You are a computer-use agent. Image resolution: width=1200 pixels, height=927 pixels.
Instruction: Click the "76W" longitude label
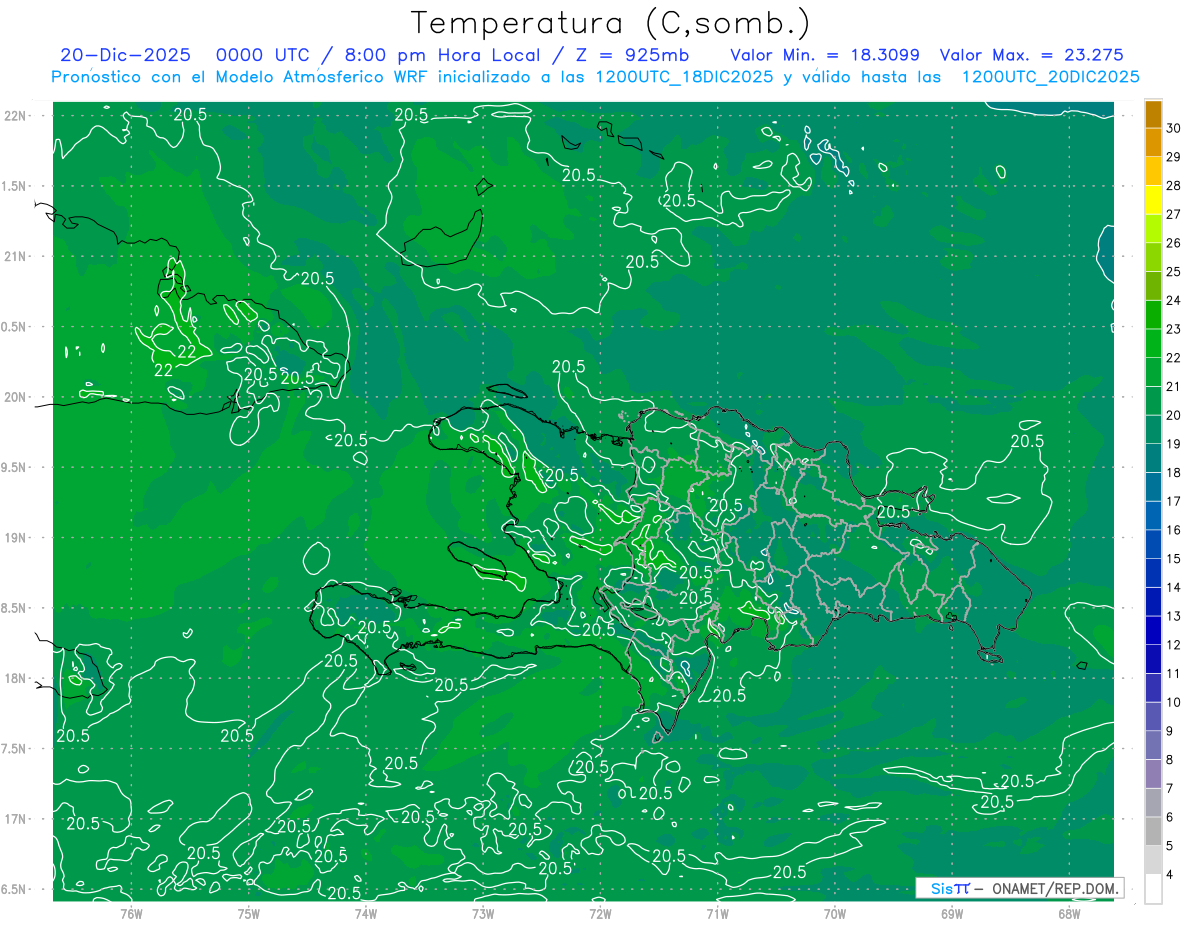tap(131, 913)
